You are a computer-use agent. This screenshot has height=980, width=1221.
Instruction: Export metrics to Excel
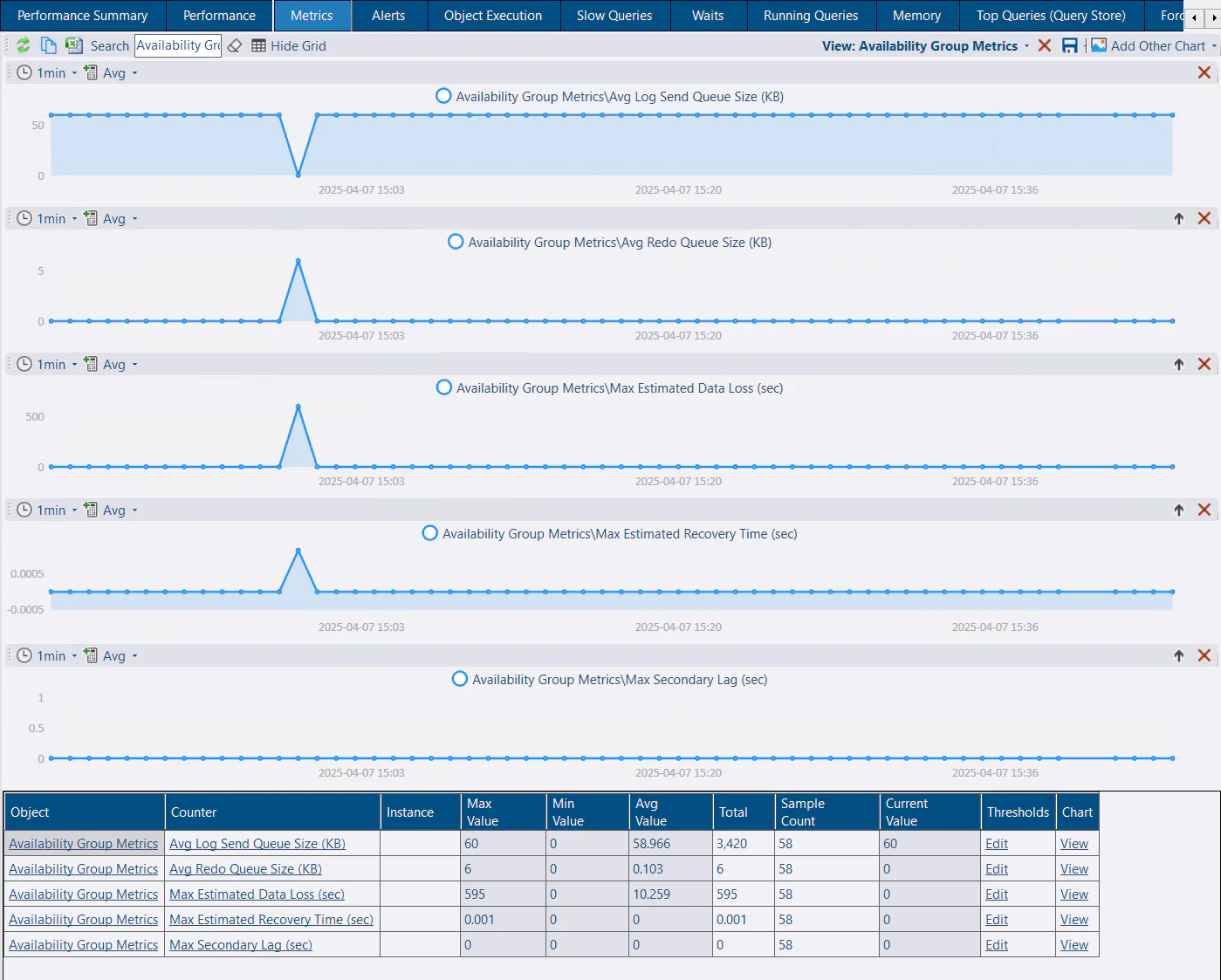tap(73, 45)
